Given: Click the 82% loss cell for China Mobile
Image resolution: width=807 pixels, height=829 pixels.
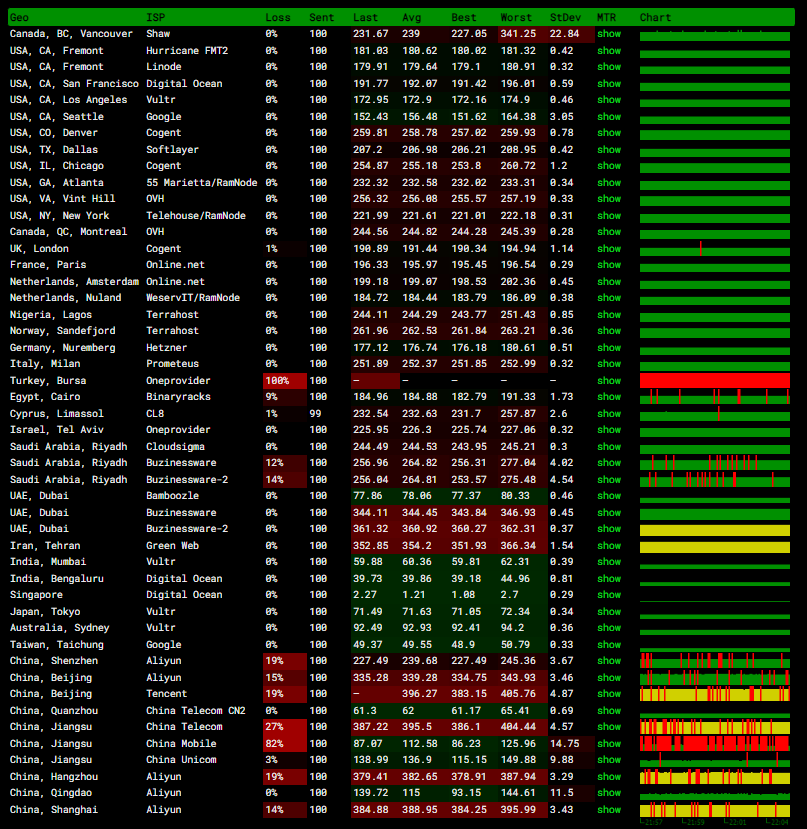Looking at the screenshot, I should pos(285,743).
